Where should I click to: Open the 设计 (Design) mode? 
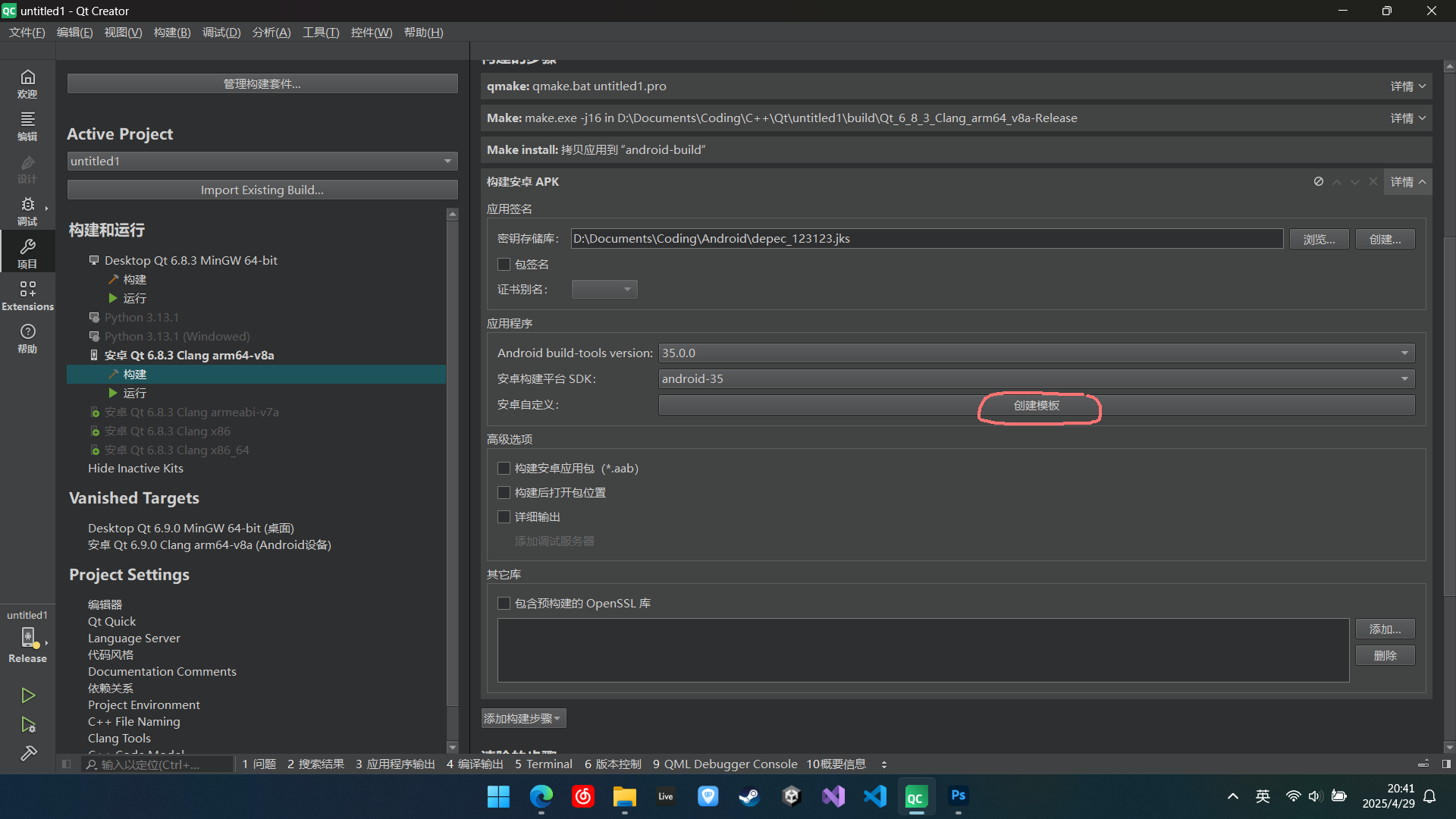pos(27,168)
